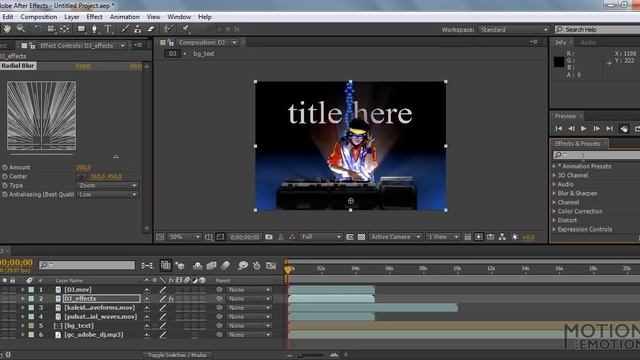Open the resolution dropdown showing Full
The image size is (640, 360).
321,237
